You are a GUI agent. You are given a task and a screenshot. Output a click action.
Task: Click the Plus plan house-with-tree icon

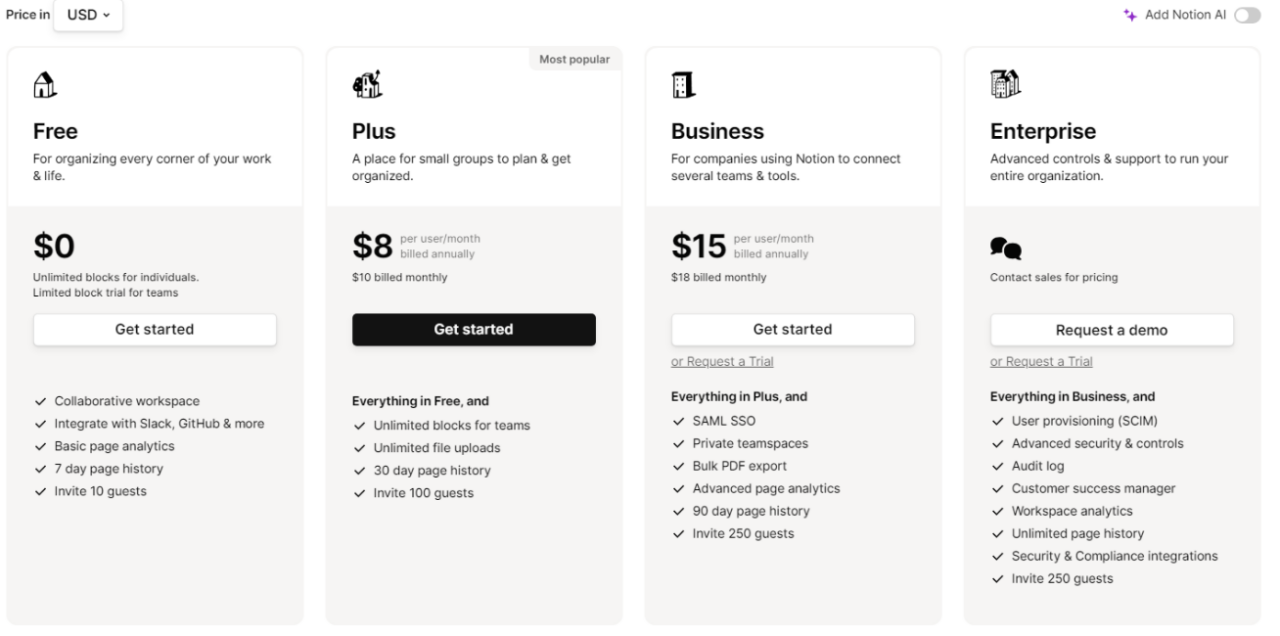[x=364, y=86]
